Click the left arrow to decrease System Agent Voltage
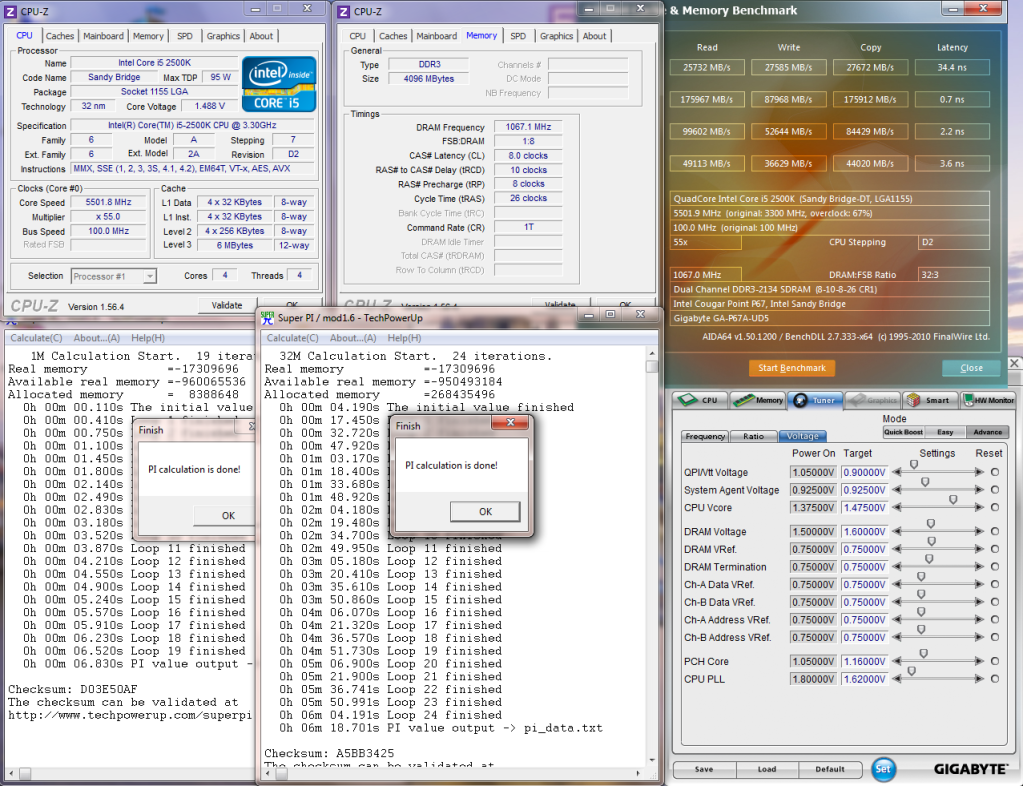This screenshot has width=1023, height=786. [x=897, y=490]
